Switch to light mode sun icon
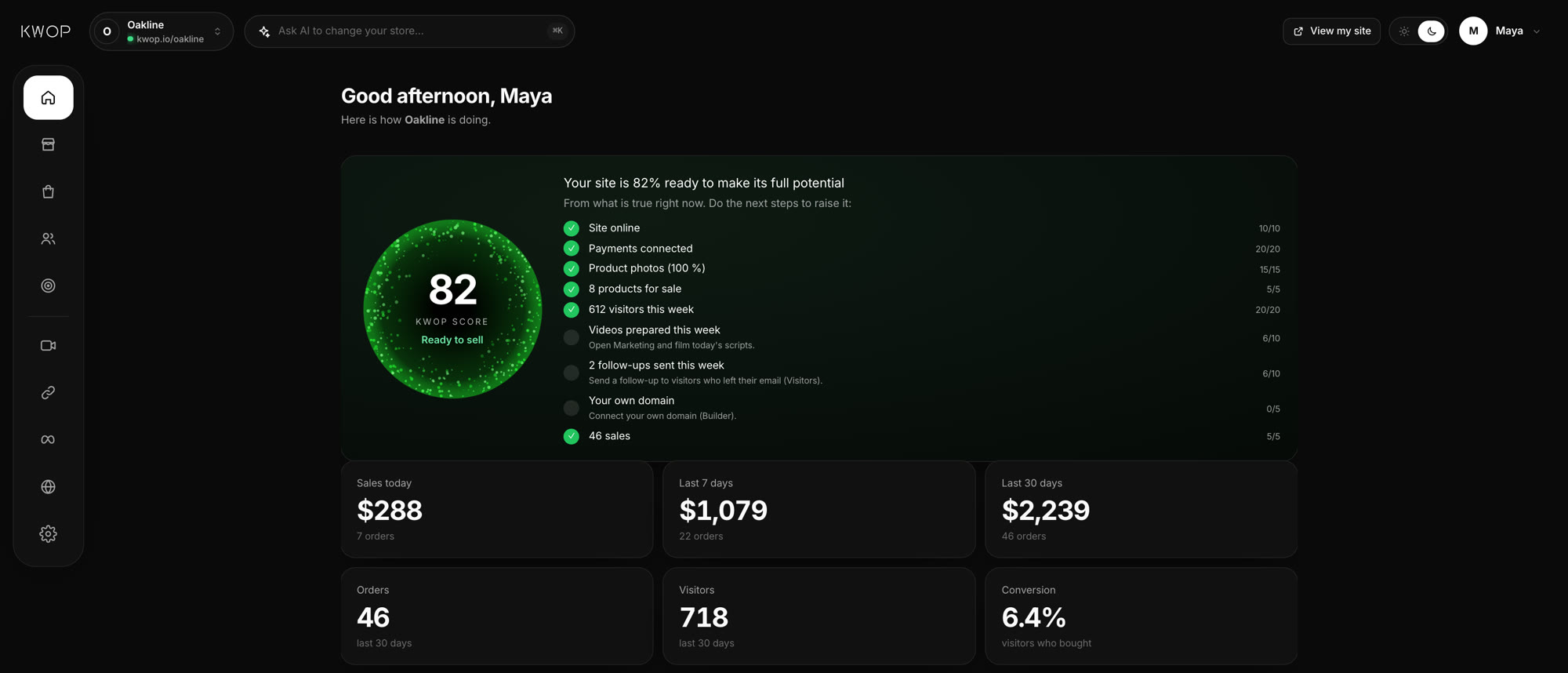The width and height of the screenshot is (1568, 673). [1404, 31]
